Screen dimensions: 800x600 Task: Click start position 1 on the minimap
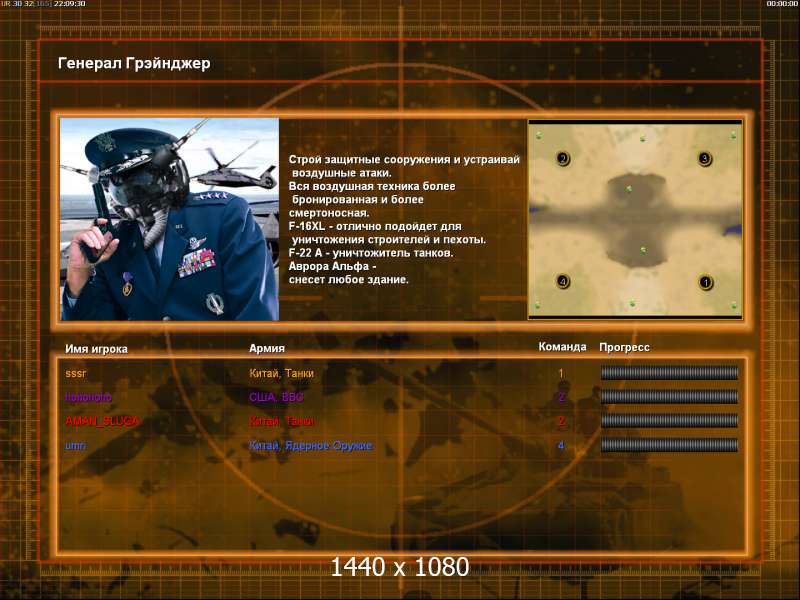point(706,282)
